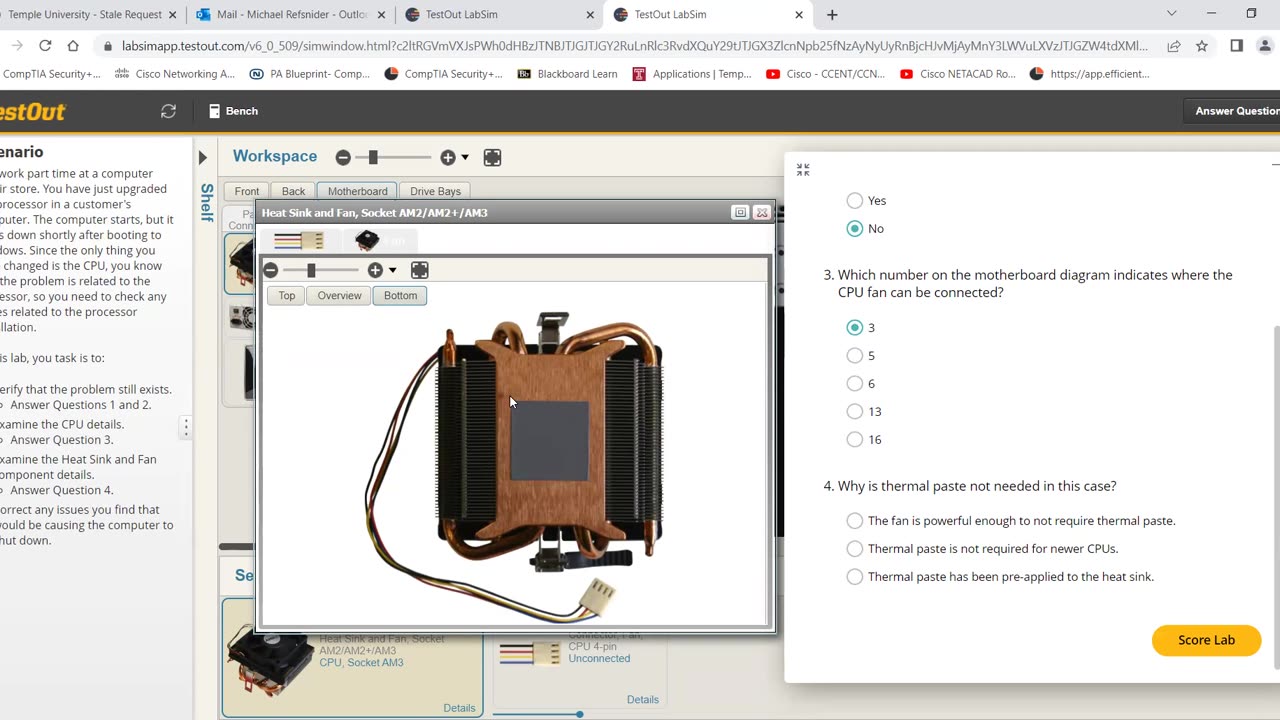This screenshot has height=720, width=1280.
Task: Choose answer 13 for question 3
Action: [x=854, y=411]
